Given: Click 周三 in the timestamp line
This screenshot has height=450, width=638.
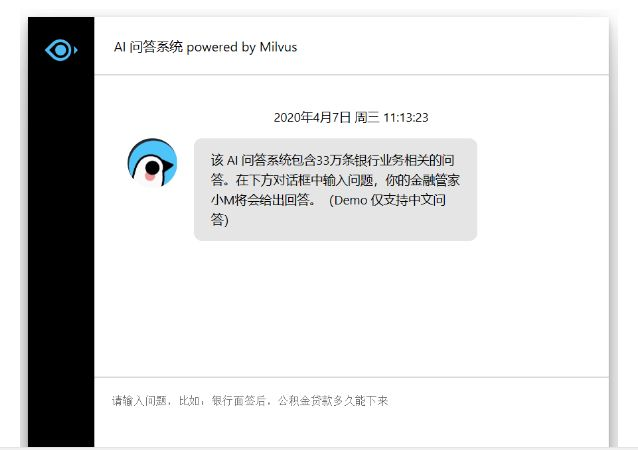Looking at the screenshot, I should click(367, 118).
